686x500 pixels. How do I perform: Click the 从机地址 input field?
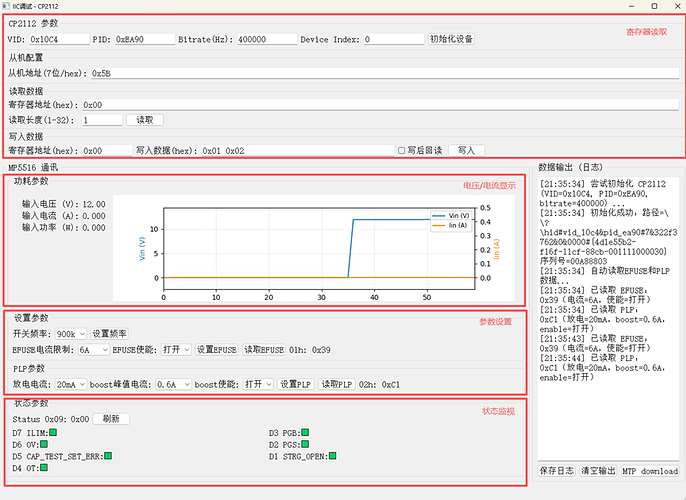pyautogui.click(x=380, y=74)
